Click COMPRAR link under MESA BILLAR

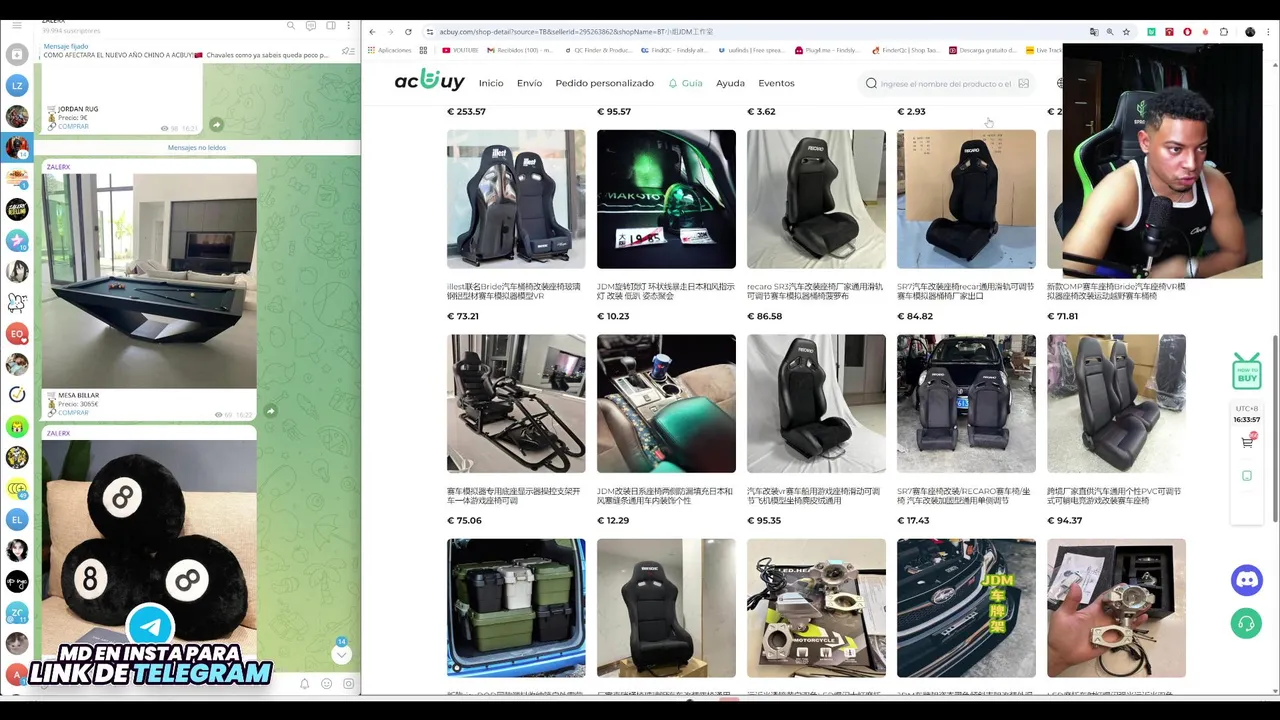point(73,413)
